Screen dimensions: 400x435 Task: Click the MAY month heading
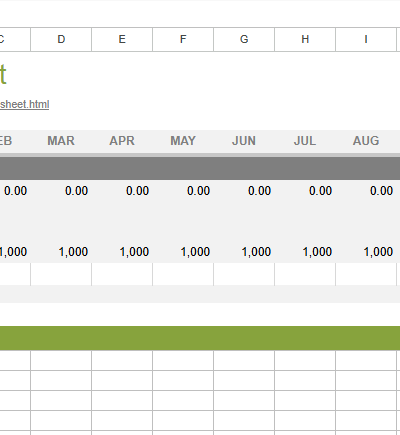pos(183,141)
